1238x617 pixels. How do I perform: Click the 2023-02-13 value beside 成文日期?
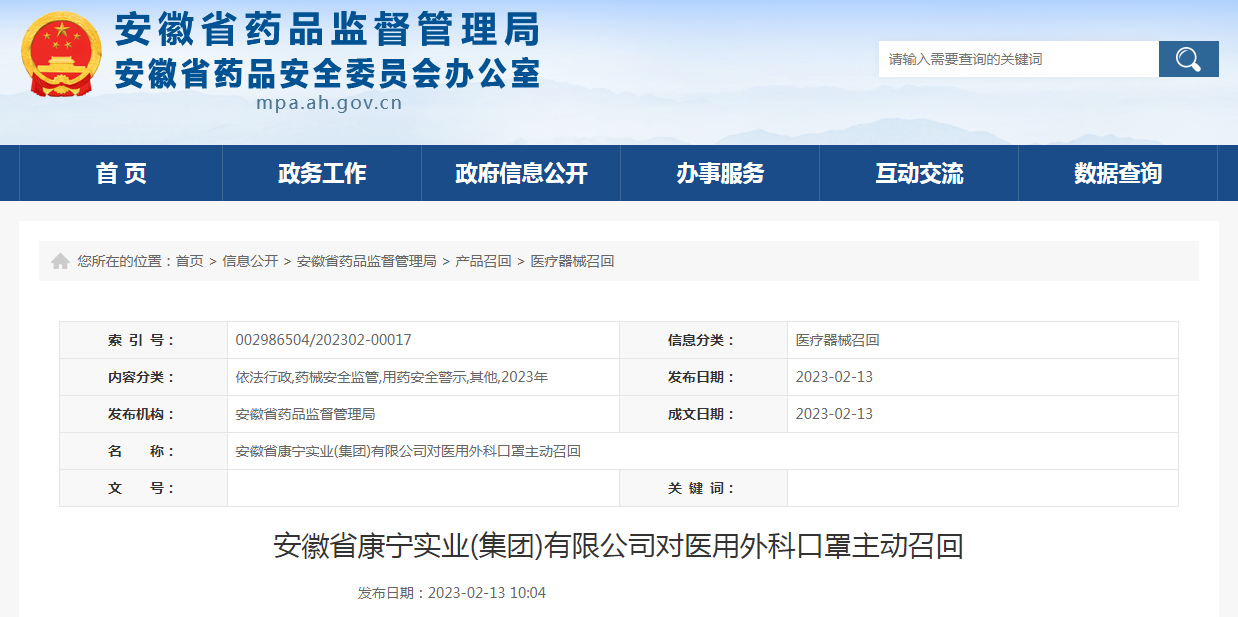pos(834,414)
